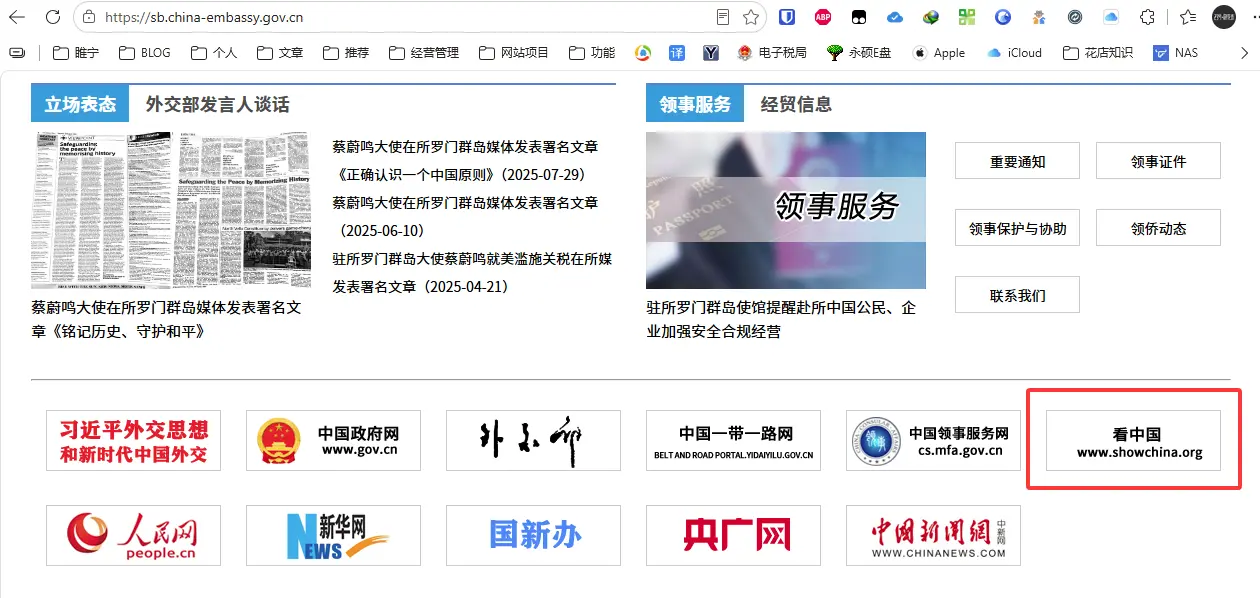Open the 新华网 banner
1260x598 pixels.
pos(333,535)
